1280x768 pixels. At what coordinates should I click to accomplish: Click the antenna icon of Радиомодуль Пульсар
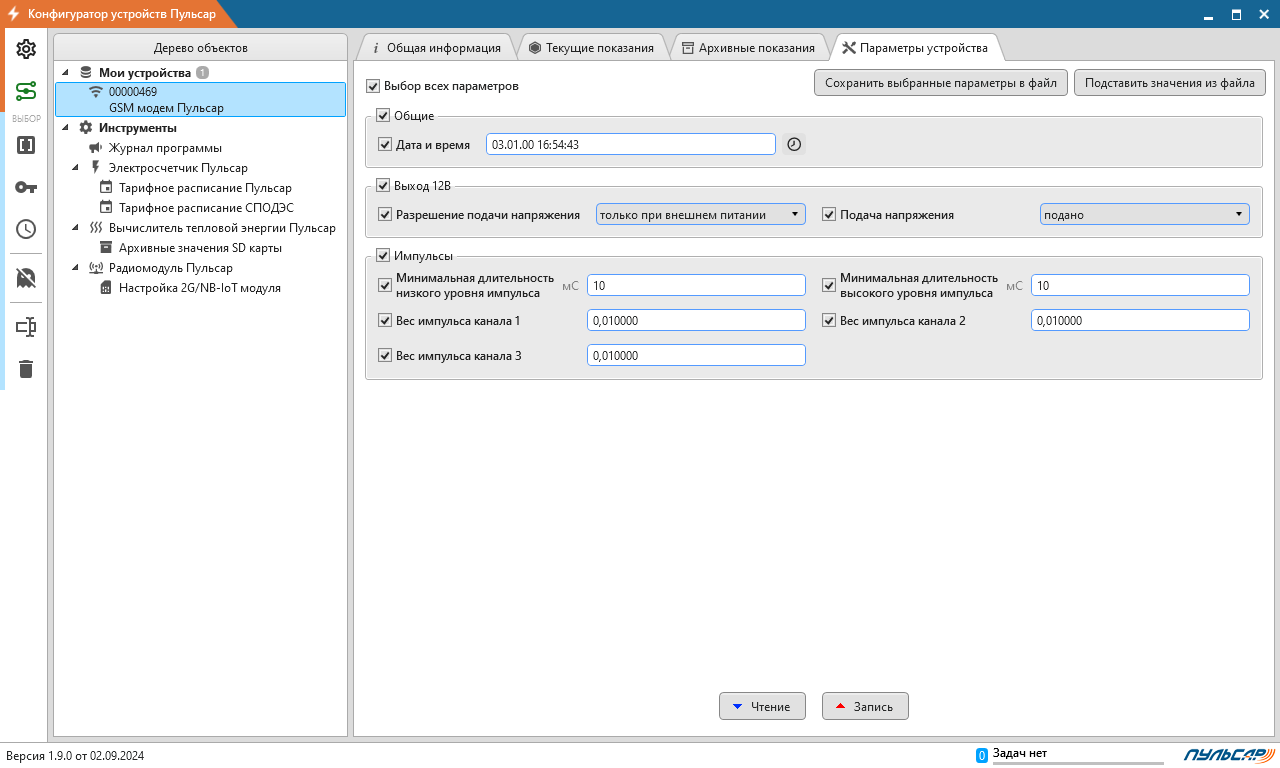tap(96, 268)
